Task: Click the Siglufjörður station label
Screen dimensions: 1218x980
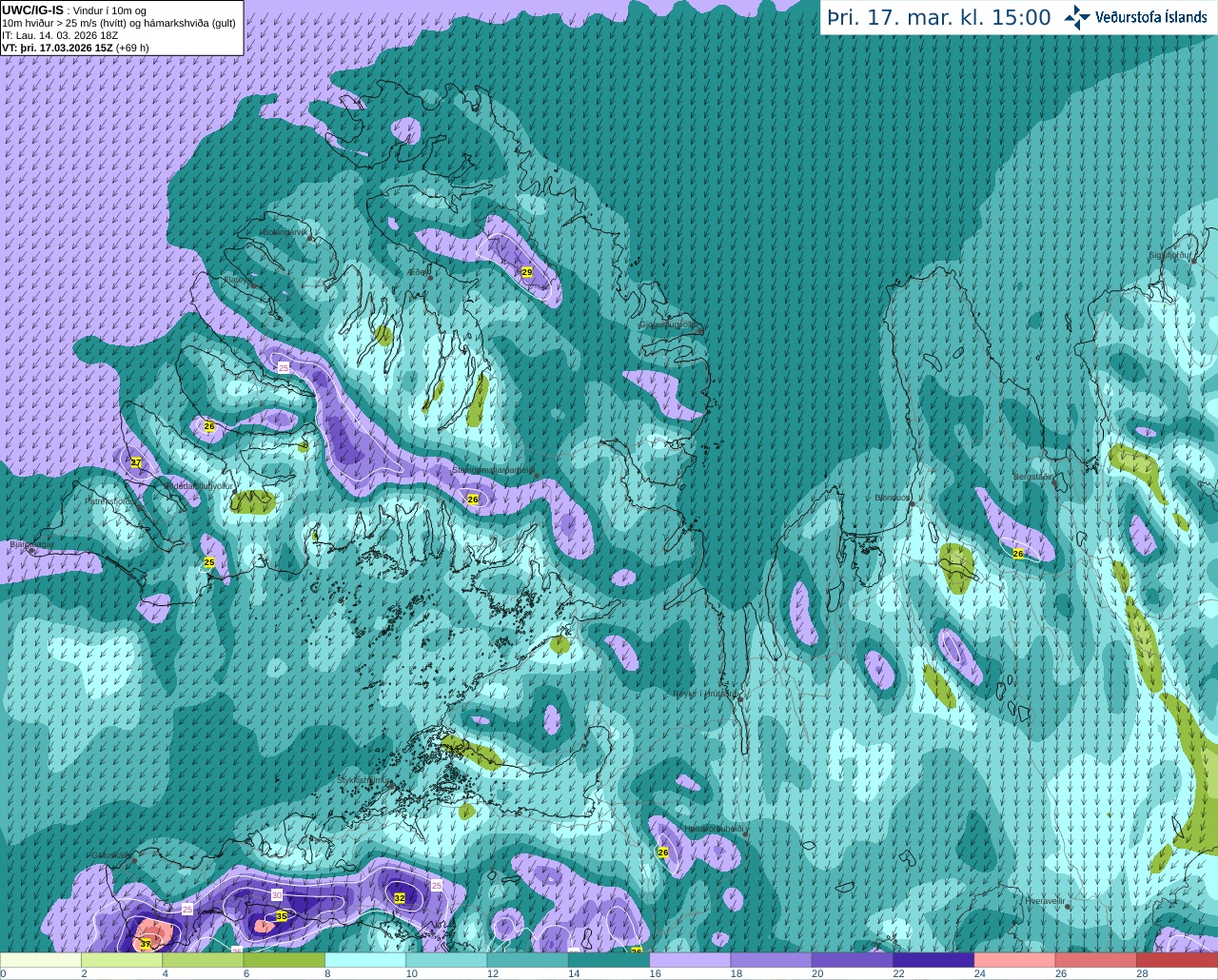Action: [1170, 255]
